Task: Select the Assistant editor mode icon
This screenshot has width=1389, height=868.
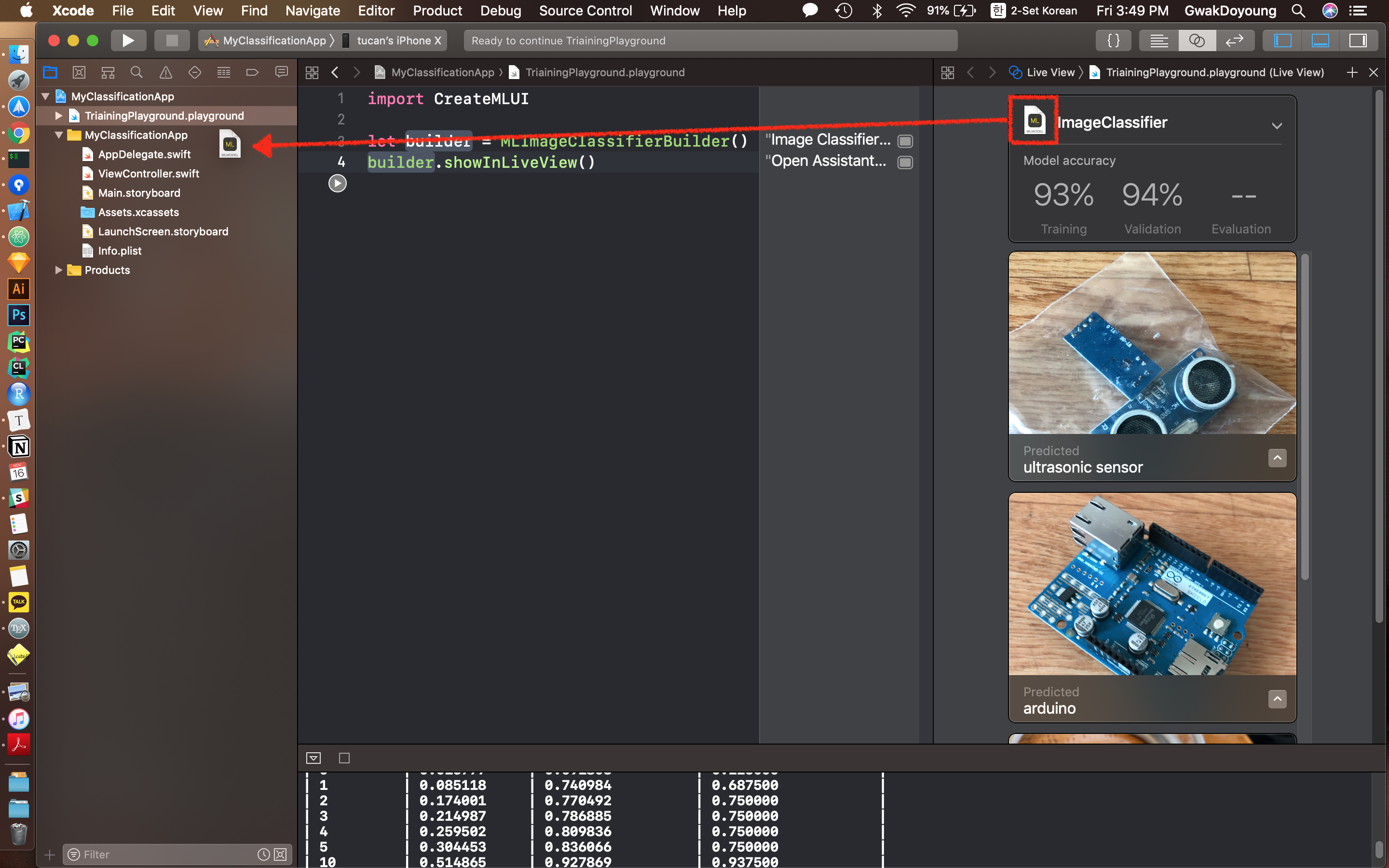Action: pyautogui.click(x=1197, y=40)
